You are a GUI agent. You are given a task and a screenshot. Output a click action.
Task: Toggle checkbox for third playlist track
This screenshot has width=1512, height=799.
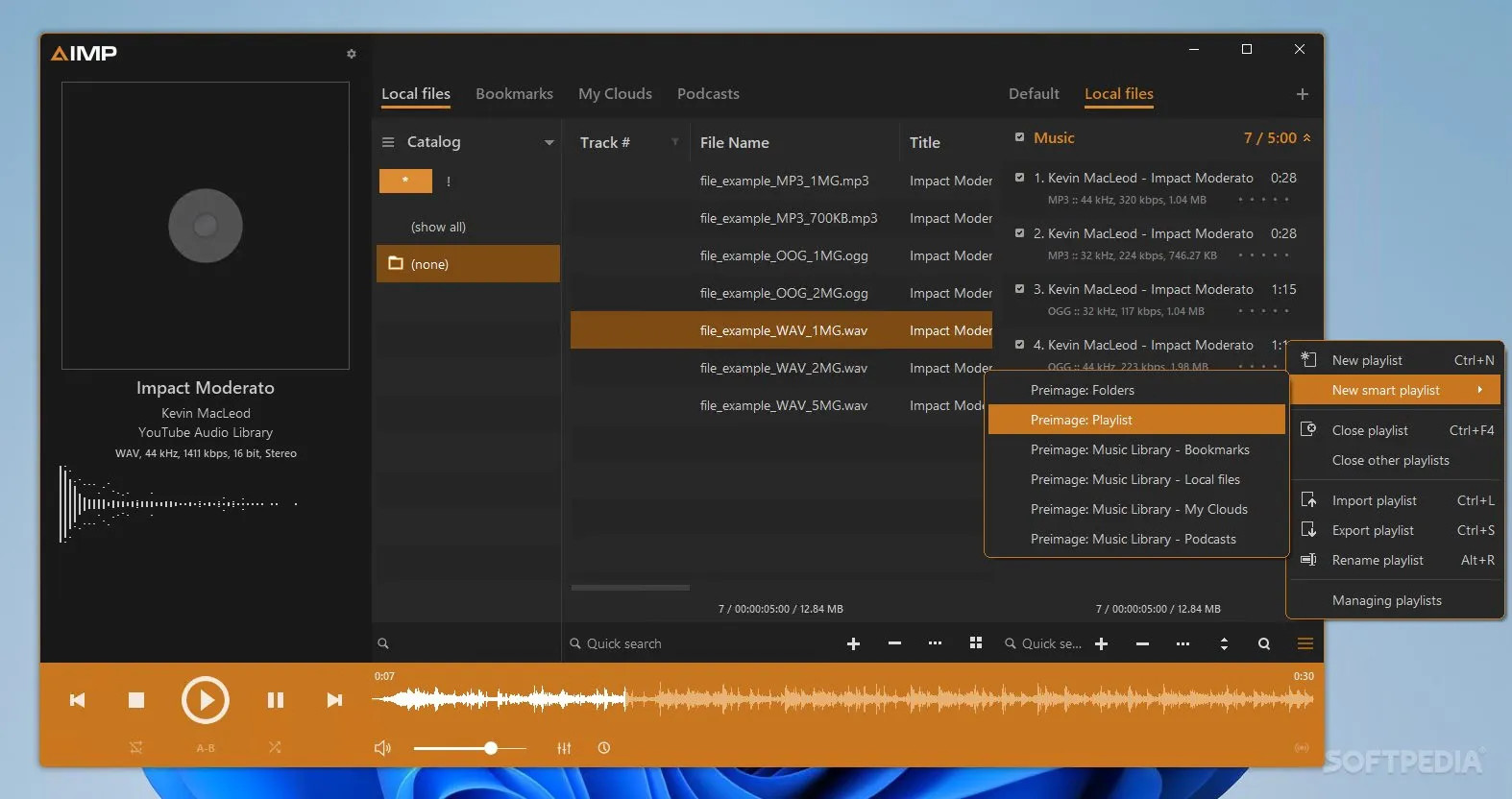tap(1019, 289)
